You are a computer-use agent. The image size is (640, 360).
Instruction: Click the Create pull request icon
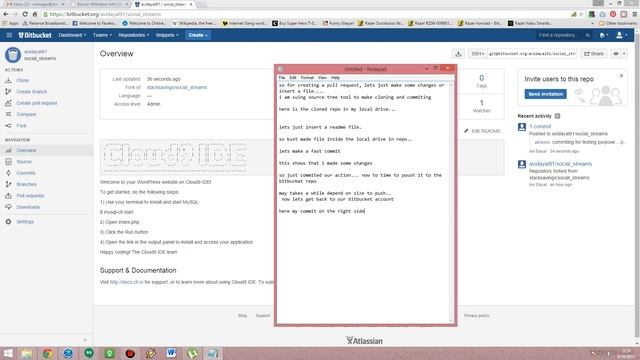[8, 103]
